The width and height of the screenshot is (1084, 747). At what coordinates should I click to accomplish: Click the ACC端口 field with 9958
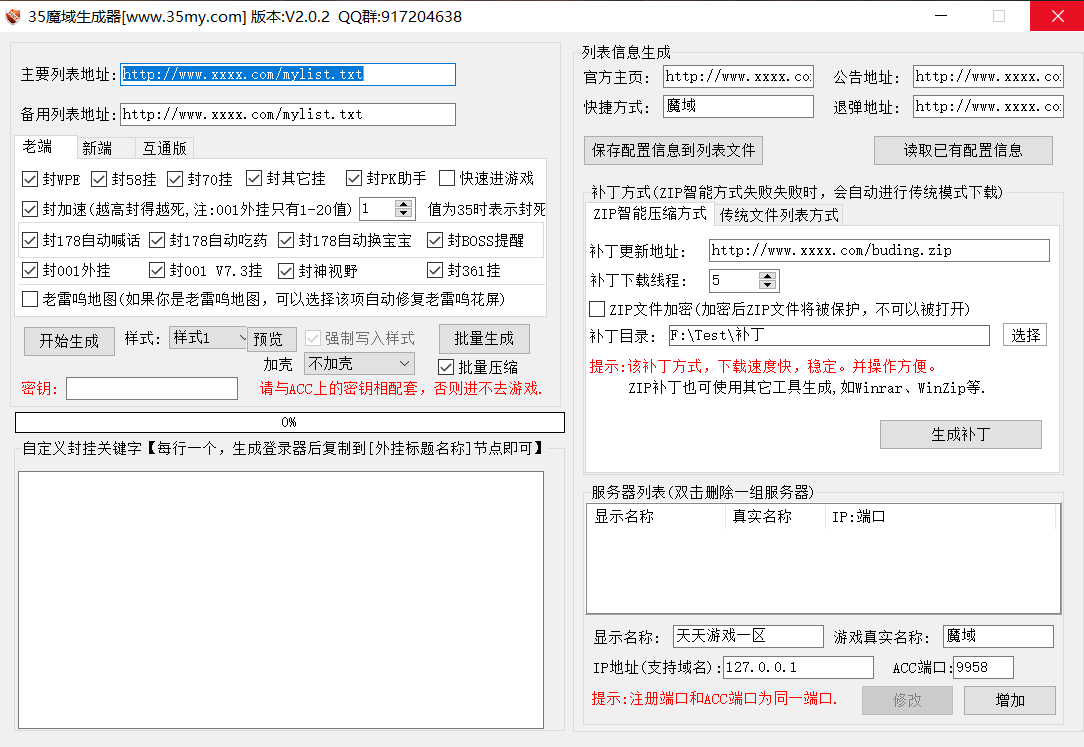tap(983, 668)
